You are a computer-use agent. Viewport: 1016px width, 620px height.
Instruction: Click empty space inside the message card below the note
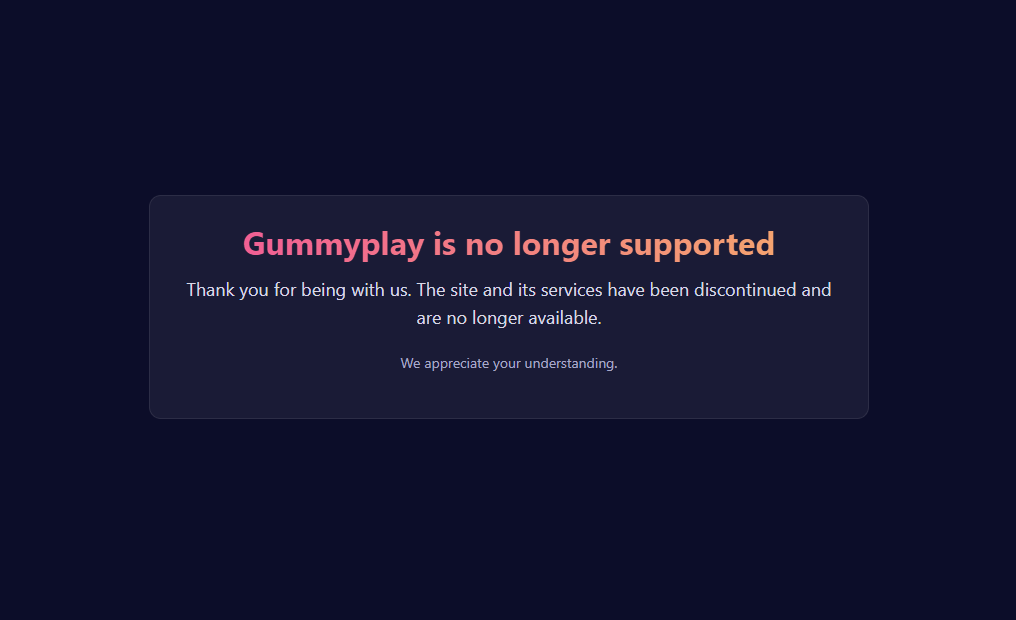pos(509,396)
